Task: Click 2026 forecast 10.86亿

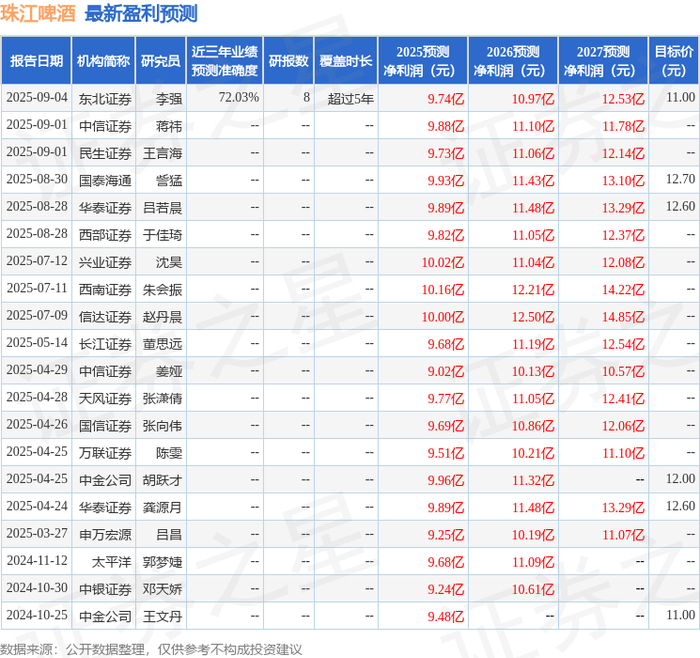Action: click(533, 425)
